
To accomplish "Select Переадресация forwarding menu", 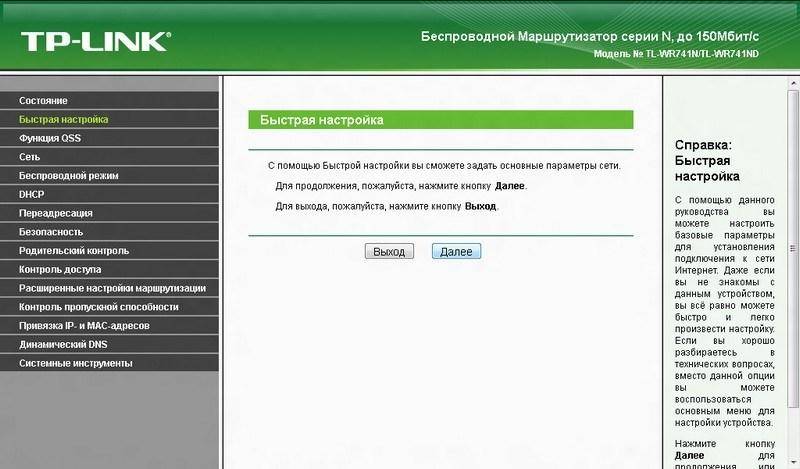I will click(55, 213).
